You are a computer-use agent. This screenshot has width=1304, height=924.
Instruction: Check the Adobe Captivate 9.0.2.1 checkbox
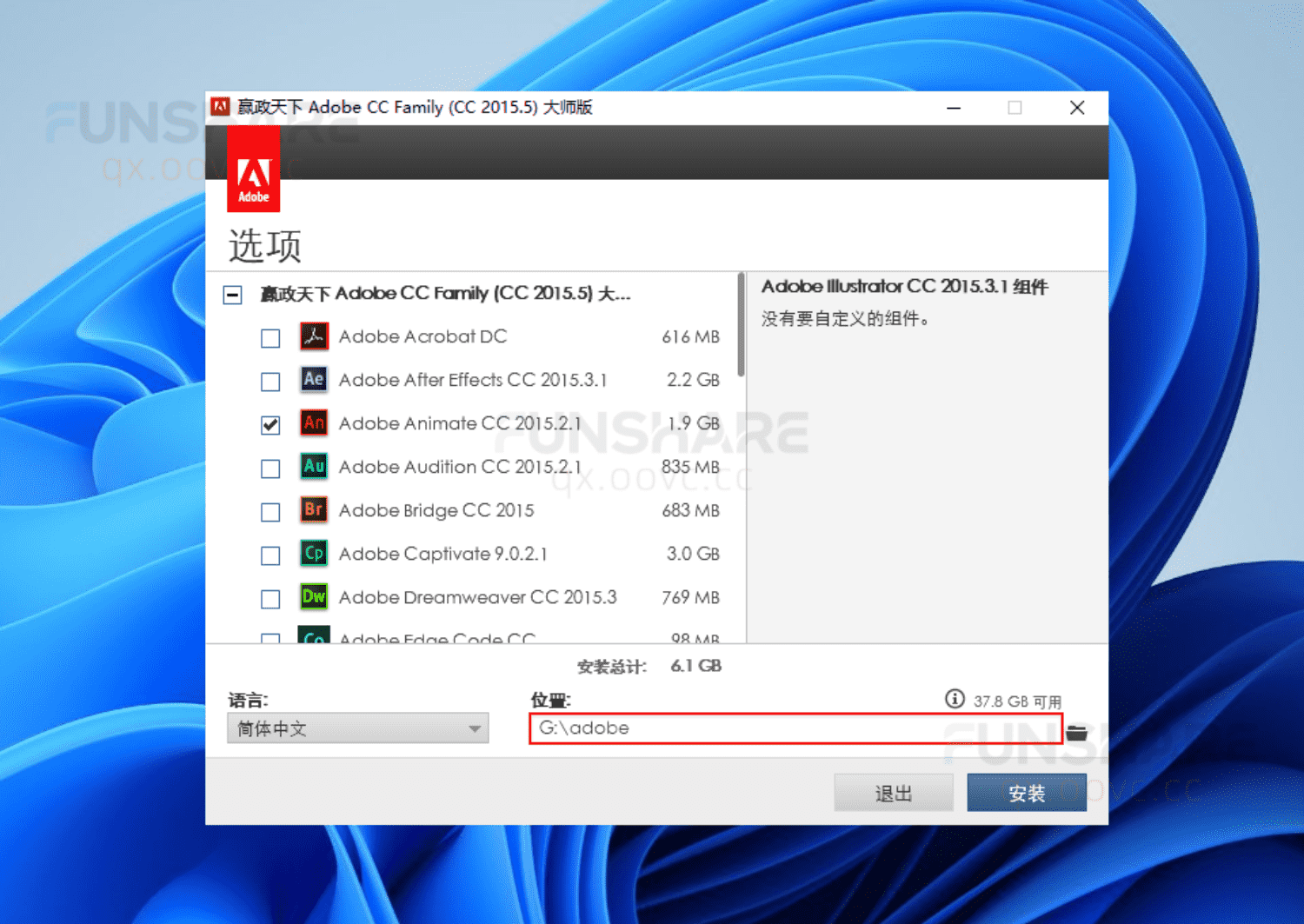click(x=270, y=555)
